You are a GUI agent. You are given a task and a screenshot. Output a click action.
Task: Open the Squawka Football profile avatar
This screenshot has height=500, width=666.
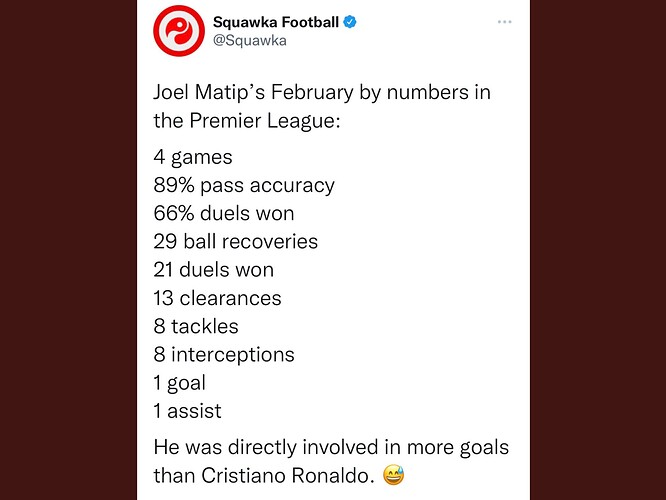point(179,31)
